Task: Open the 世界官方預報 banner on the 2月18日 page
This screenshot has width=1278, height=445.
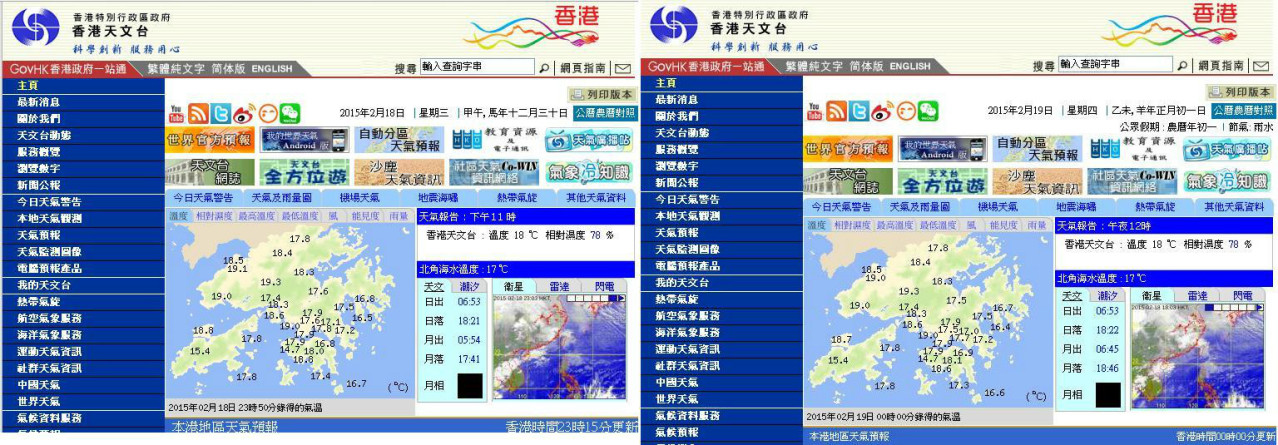Action: click(210, 139)
